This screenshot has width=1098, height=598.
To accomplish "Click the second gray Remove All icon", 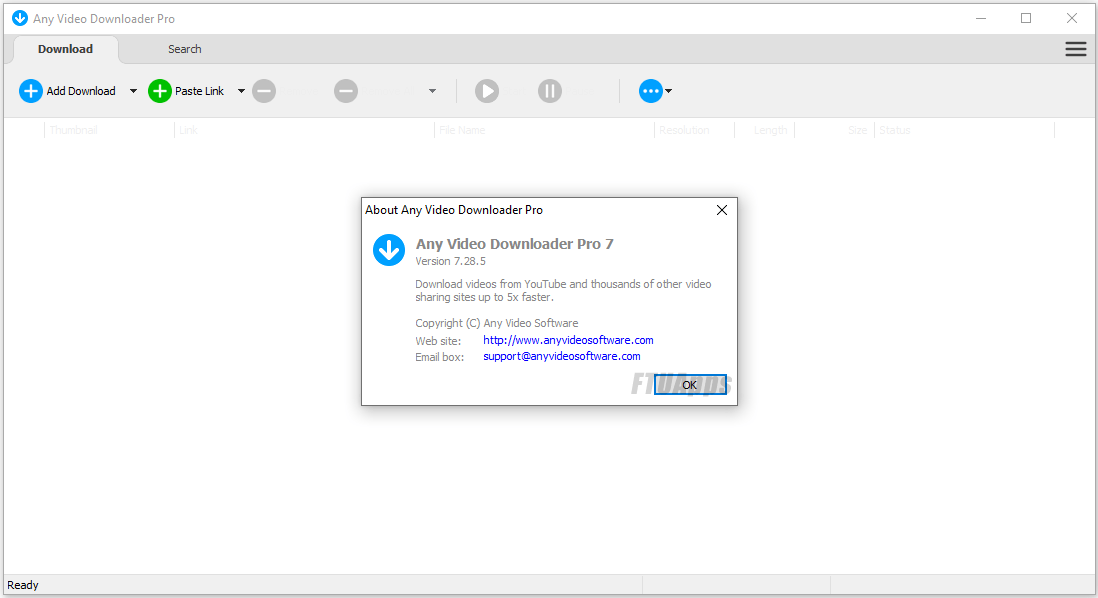I will (x=346, y=91).
